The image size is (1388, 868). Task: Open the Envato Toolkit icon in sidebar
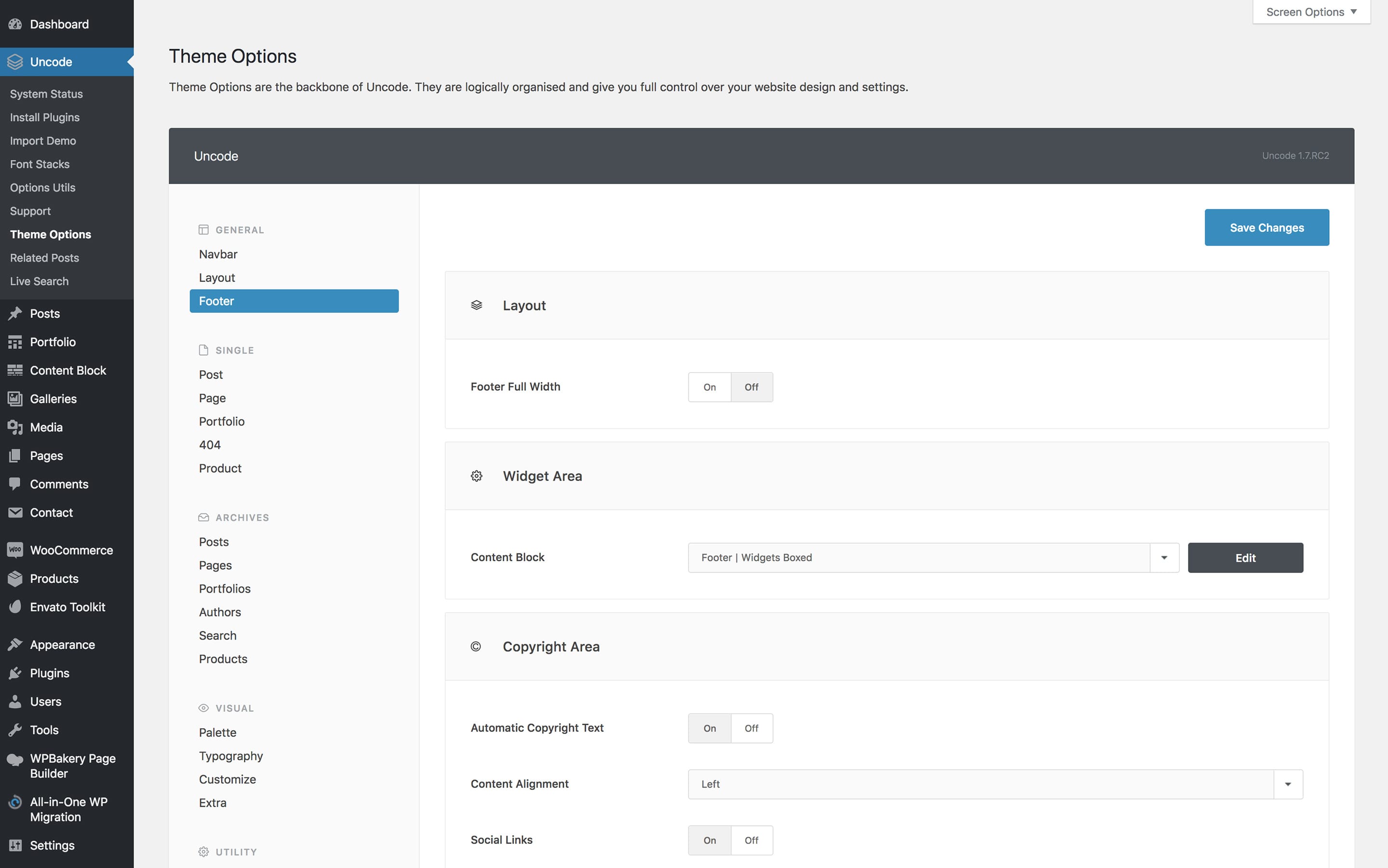tap(15, 607)
